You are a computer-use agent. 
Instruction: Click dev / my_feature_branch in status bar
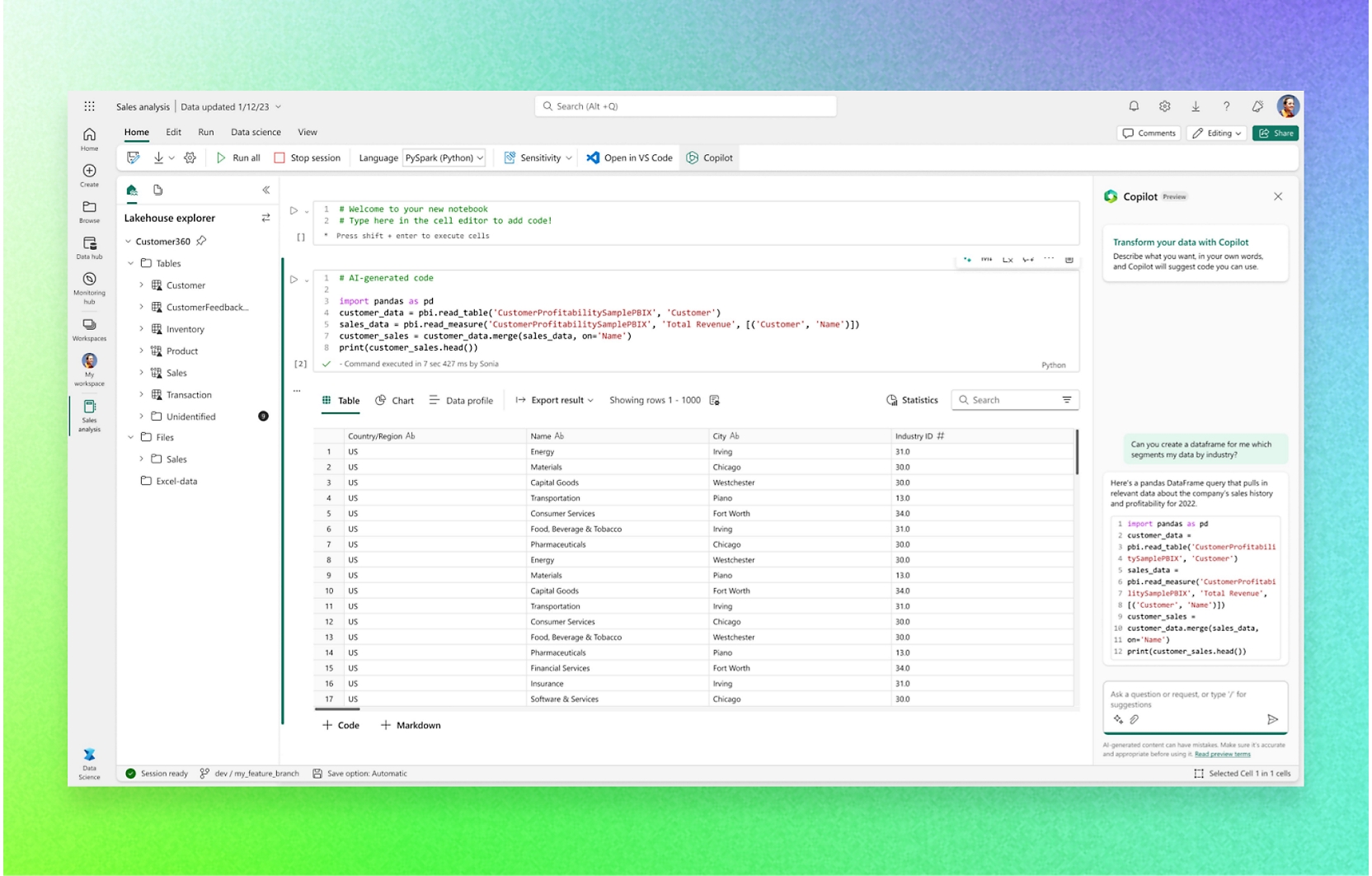pos(249,774)
